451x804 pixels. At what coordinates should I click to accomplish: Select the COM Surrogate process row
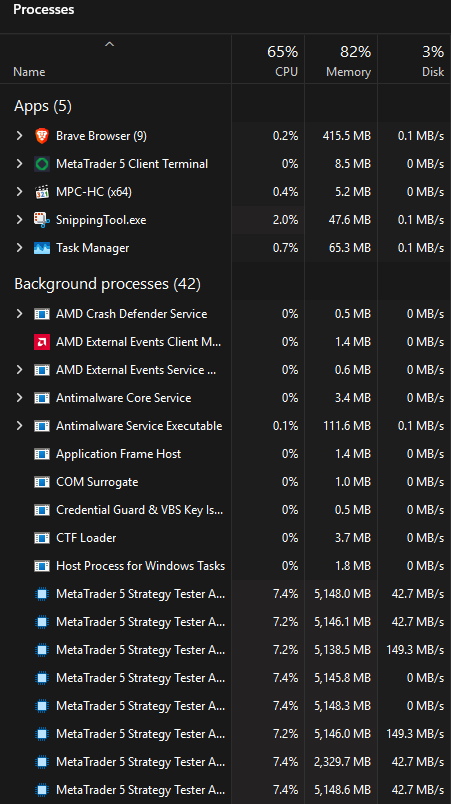tap(226, 482)
